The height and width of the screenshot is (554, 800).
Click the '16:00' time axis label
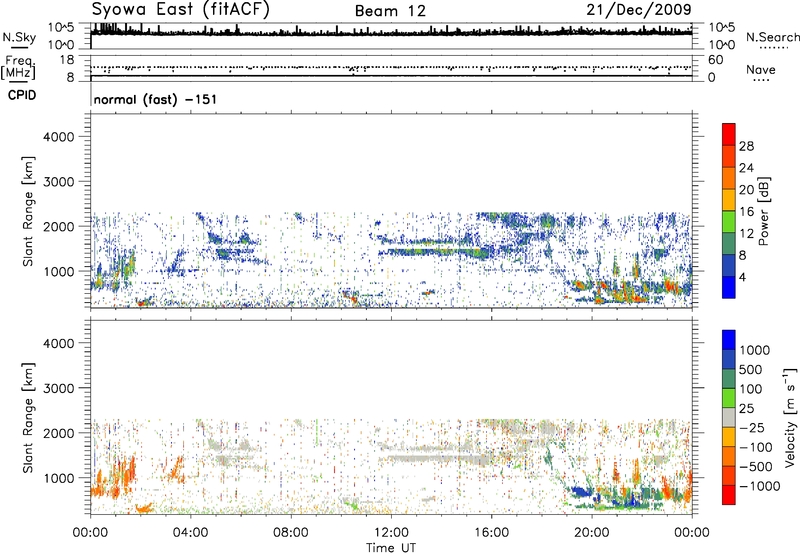(x=491, y=533)
